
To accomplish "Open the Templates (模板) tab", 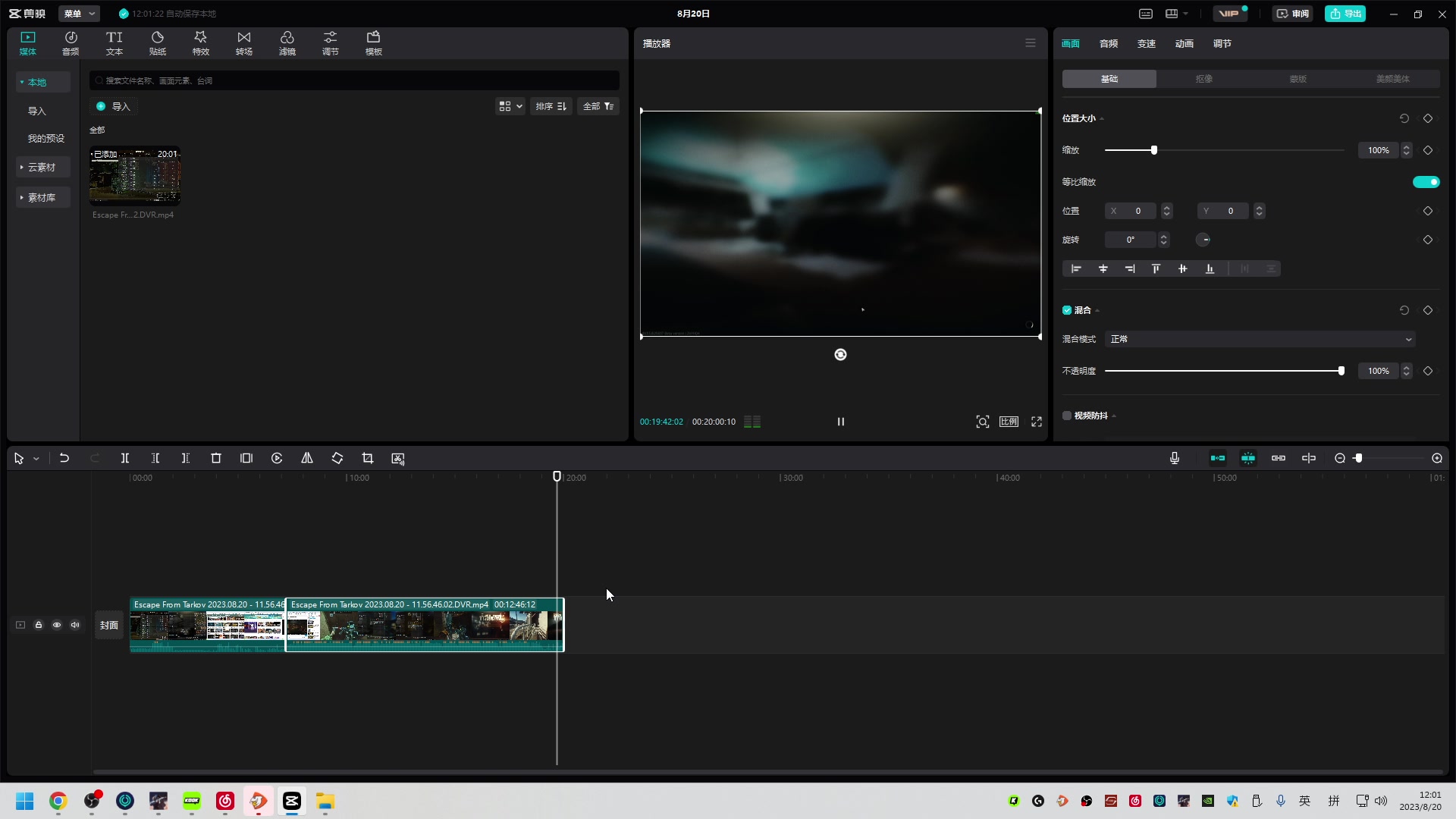I will [x=374, y=43].
